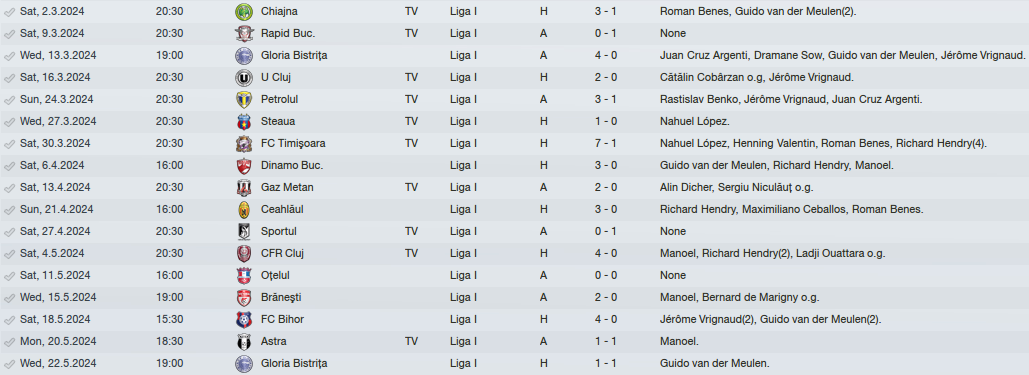Open the Sportul team name link

point(279,231)
